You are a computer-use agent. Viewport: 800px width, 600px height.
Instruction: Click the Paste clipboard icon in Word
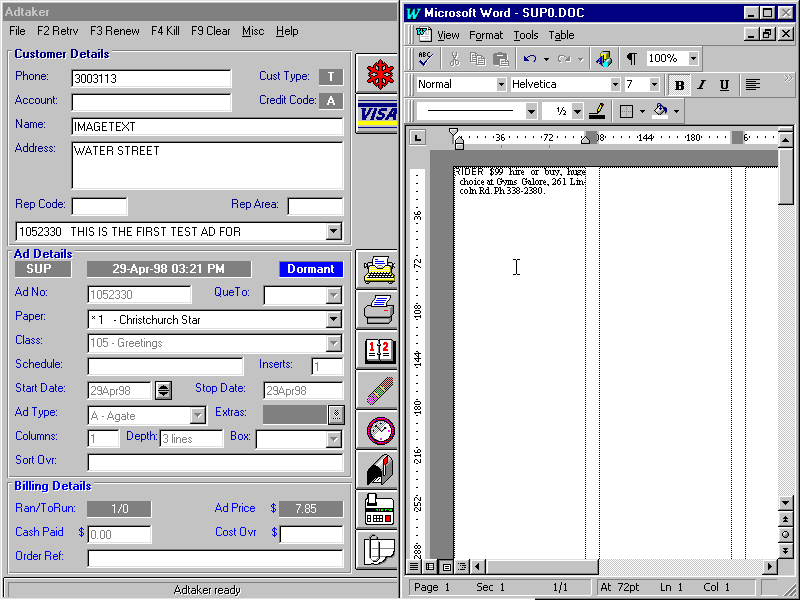point(501,59)
